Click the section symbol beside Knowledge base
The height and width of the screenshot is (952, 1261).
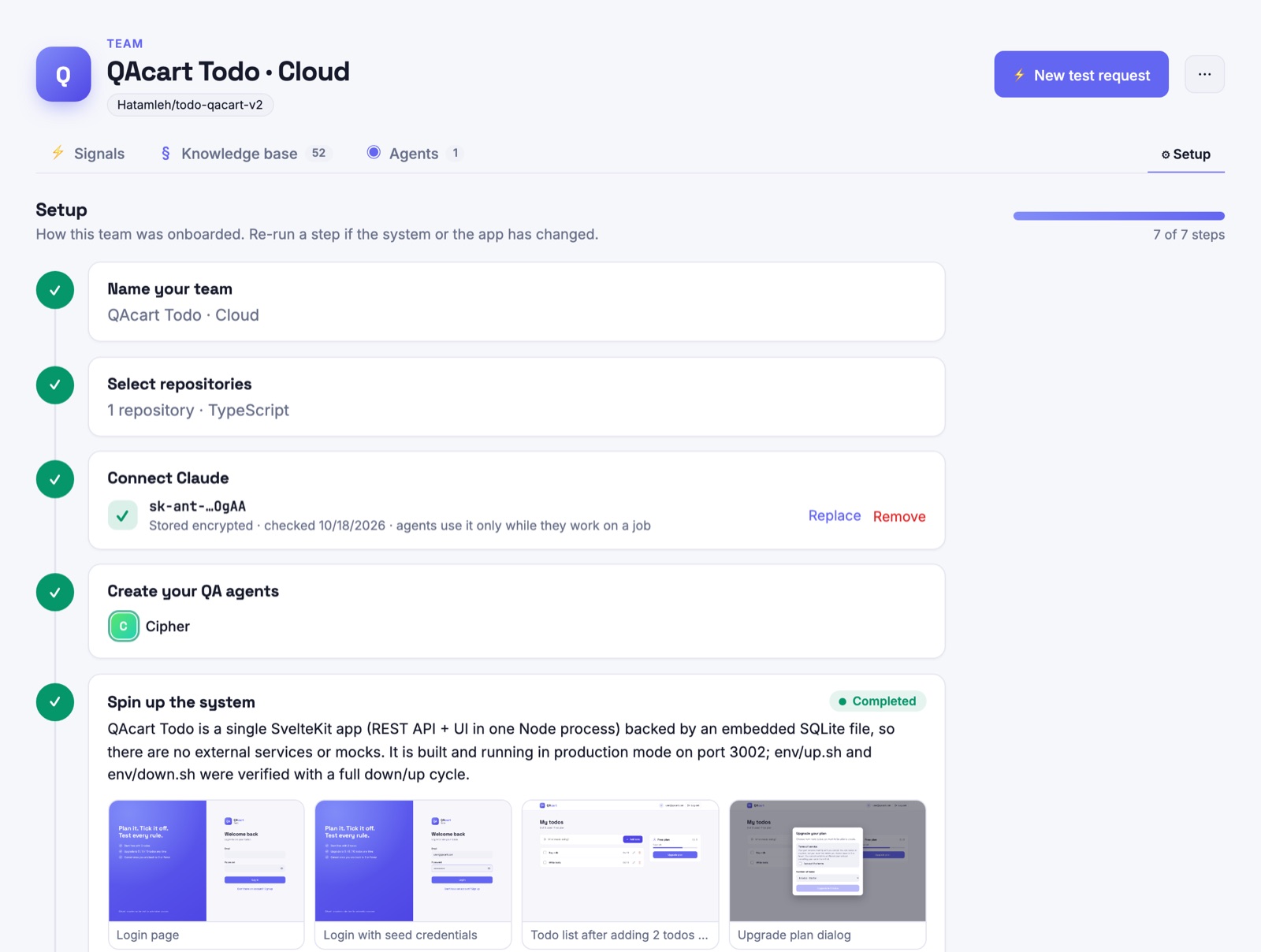[x=166, y=153]
